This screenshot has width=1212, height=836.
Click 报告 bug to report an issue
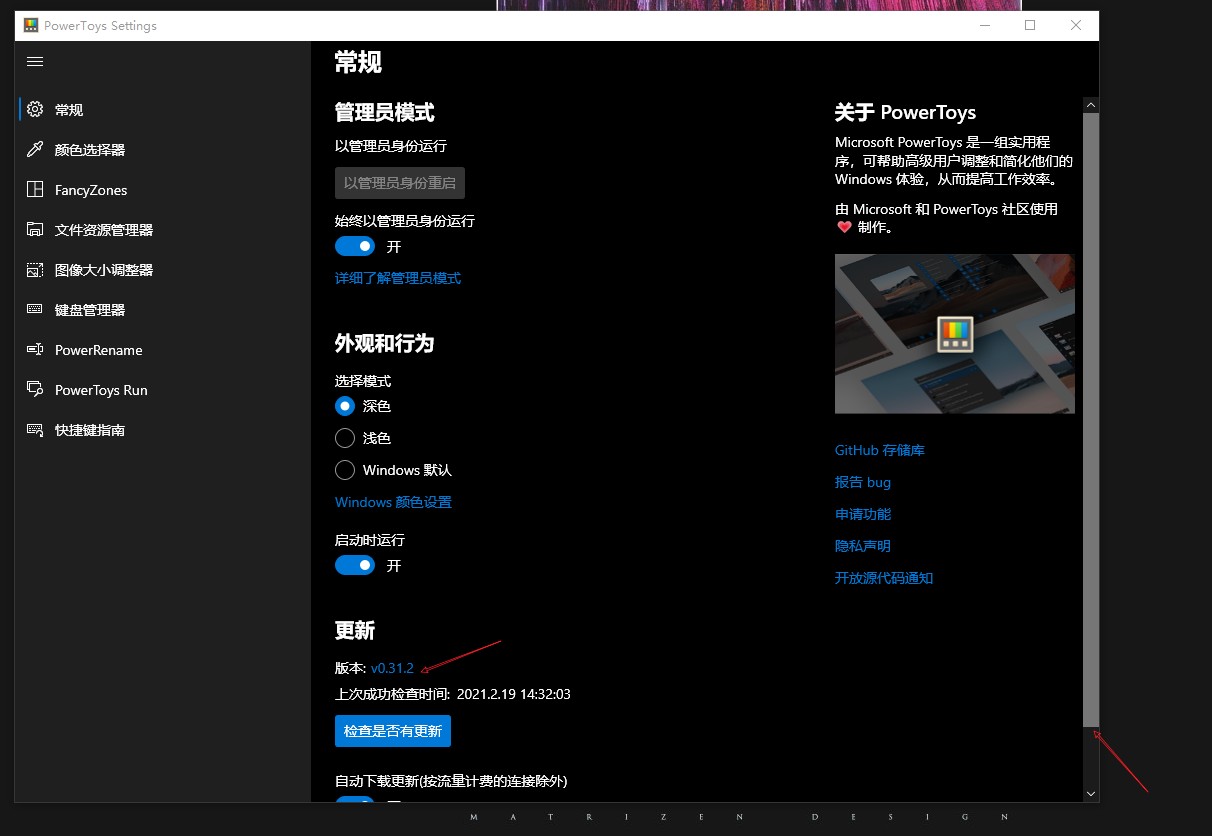pyautogui.click(x=862, y=482)
